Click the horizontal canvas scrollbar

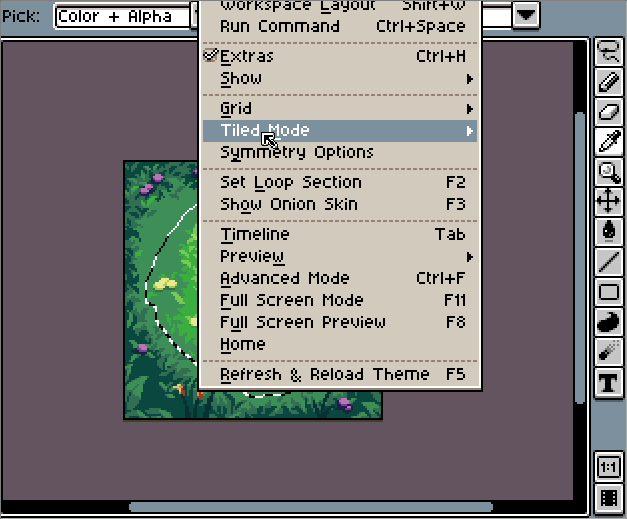(x=311, y=507)
